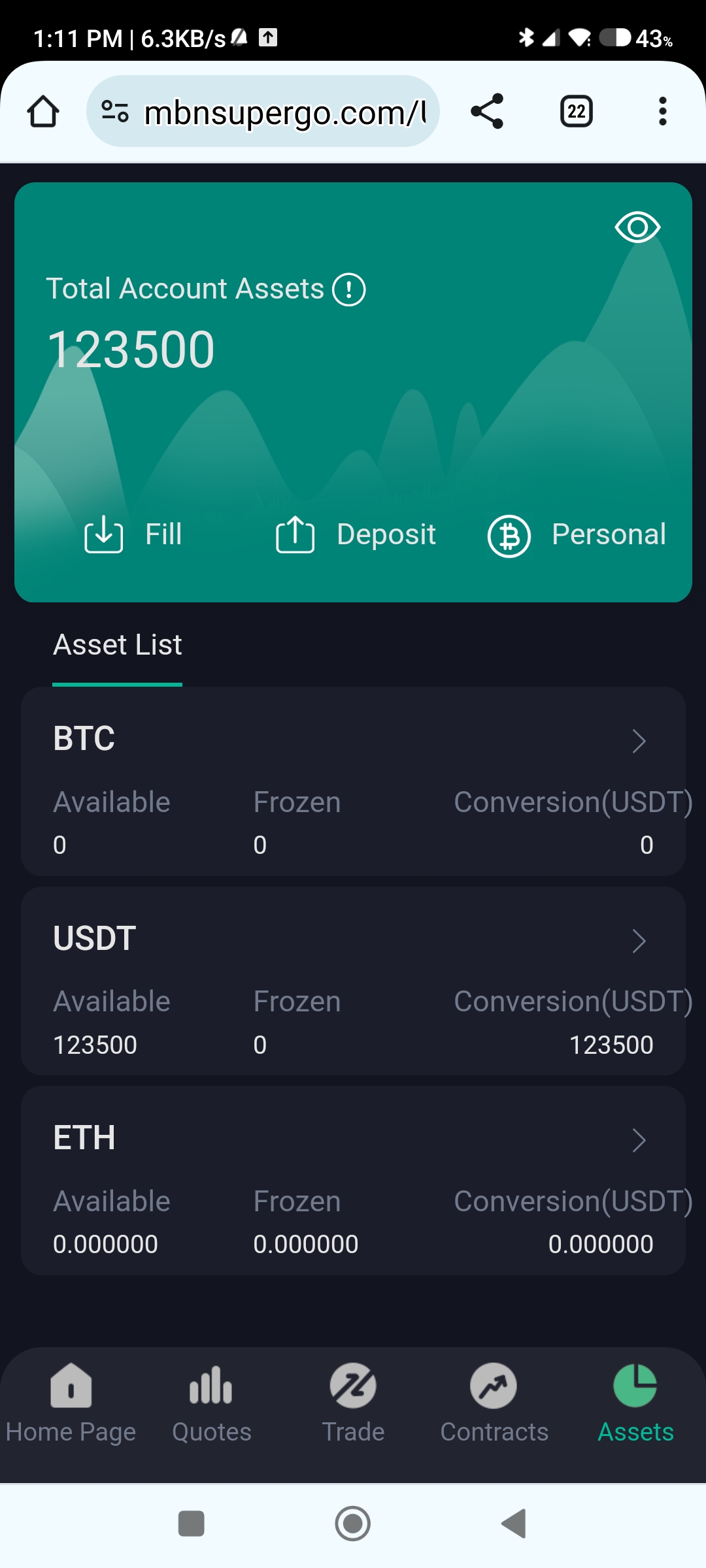Click the browser share icon
This screenshot has width=706, height=1568.
coord(487,111)
